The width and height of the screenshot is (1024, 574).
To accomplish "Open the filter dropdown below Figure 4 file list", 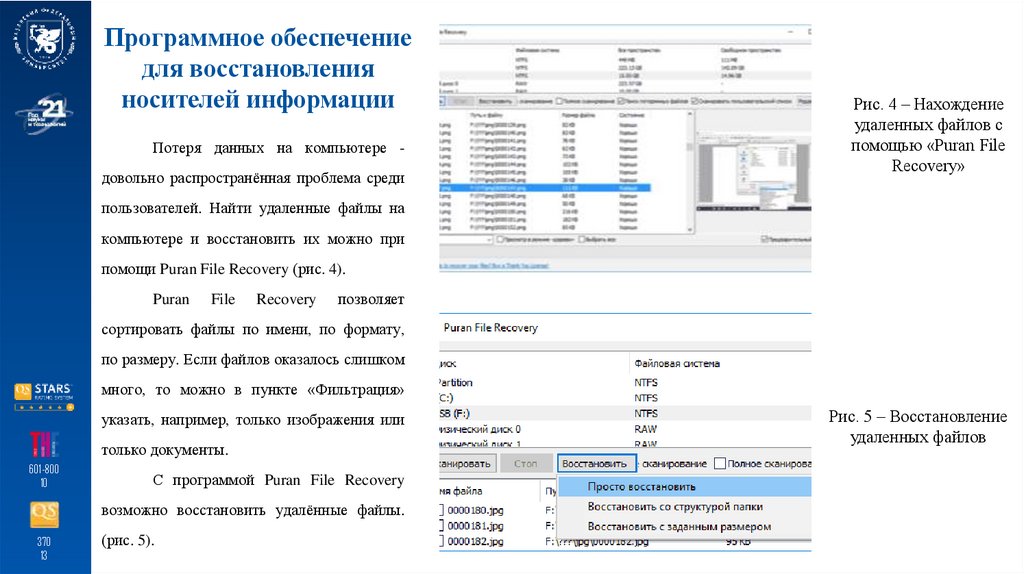I will point(490,240).
